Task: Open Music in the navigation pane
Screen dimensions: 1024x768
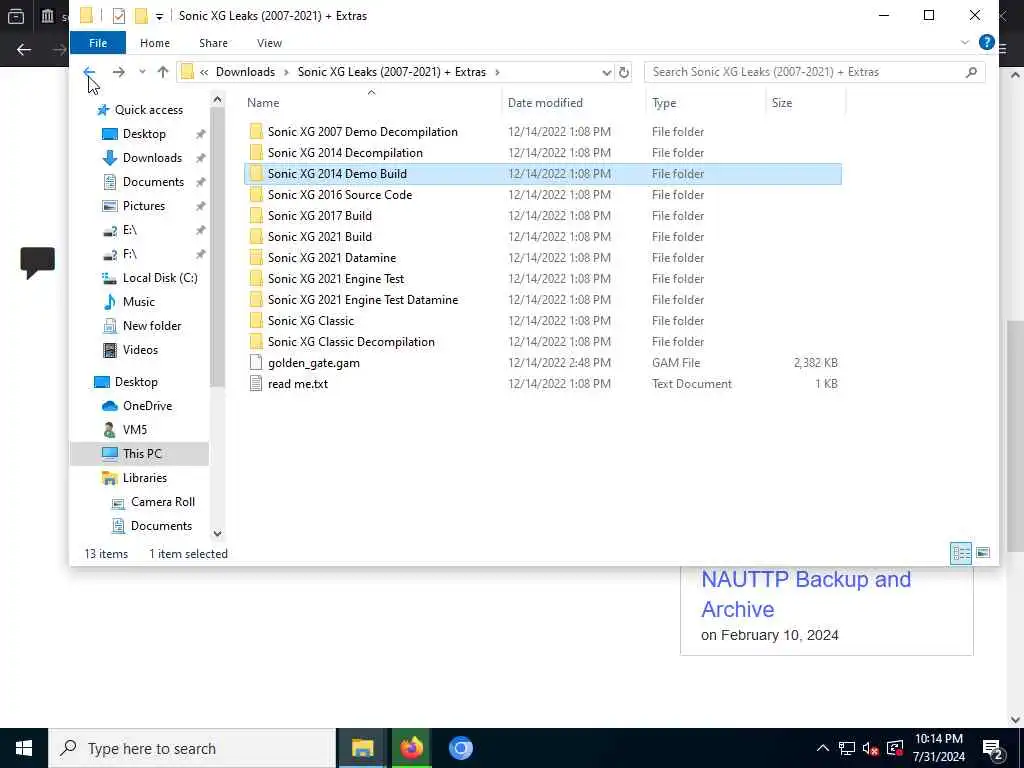Action: tap(138, 302)
